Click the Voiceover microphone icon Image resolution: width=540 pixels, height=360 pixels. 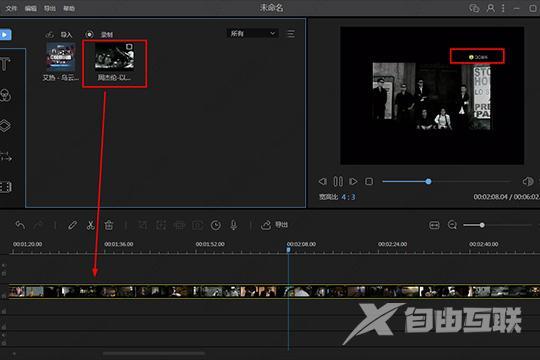pos(234,225)
